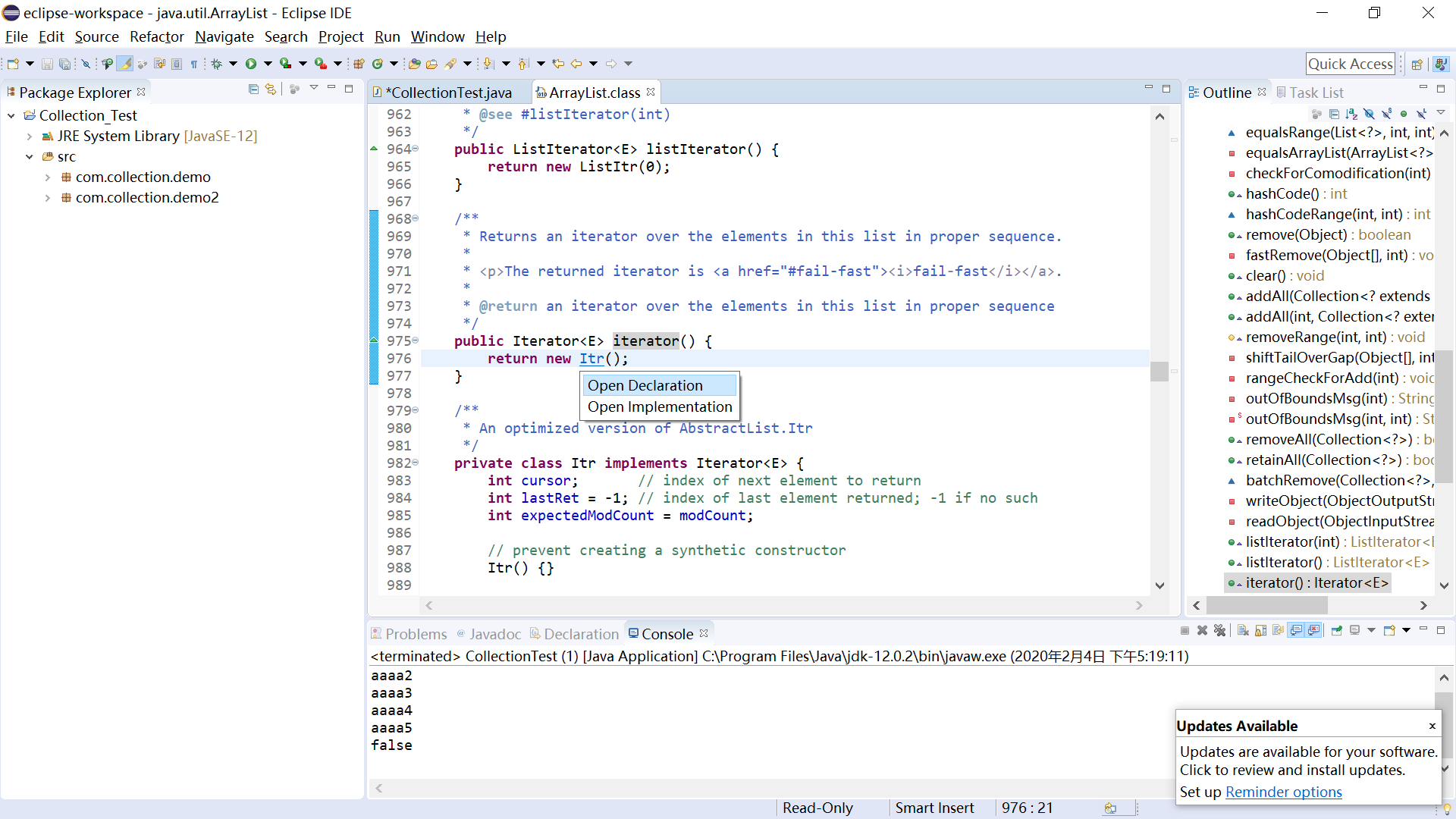Click the Run button in toolbar

tap(251, 64)
